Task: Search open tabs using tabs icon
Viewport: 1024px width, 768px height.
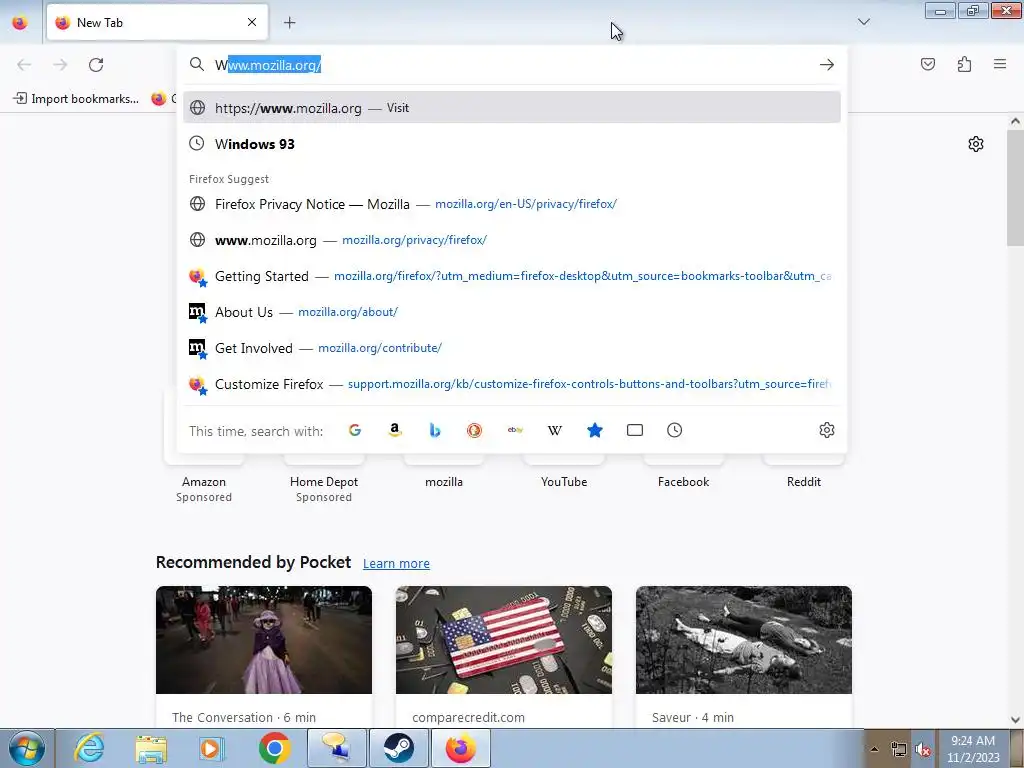Action: (635, 430)
